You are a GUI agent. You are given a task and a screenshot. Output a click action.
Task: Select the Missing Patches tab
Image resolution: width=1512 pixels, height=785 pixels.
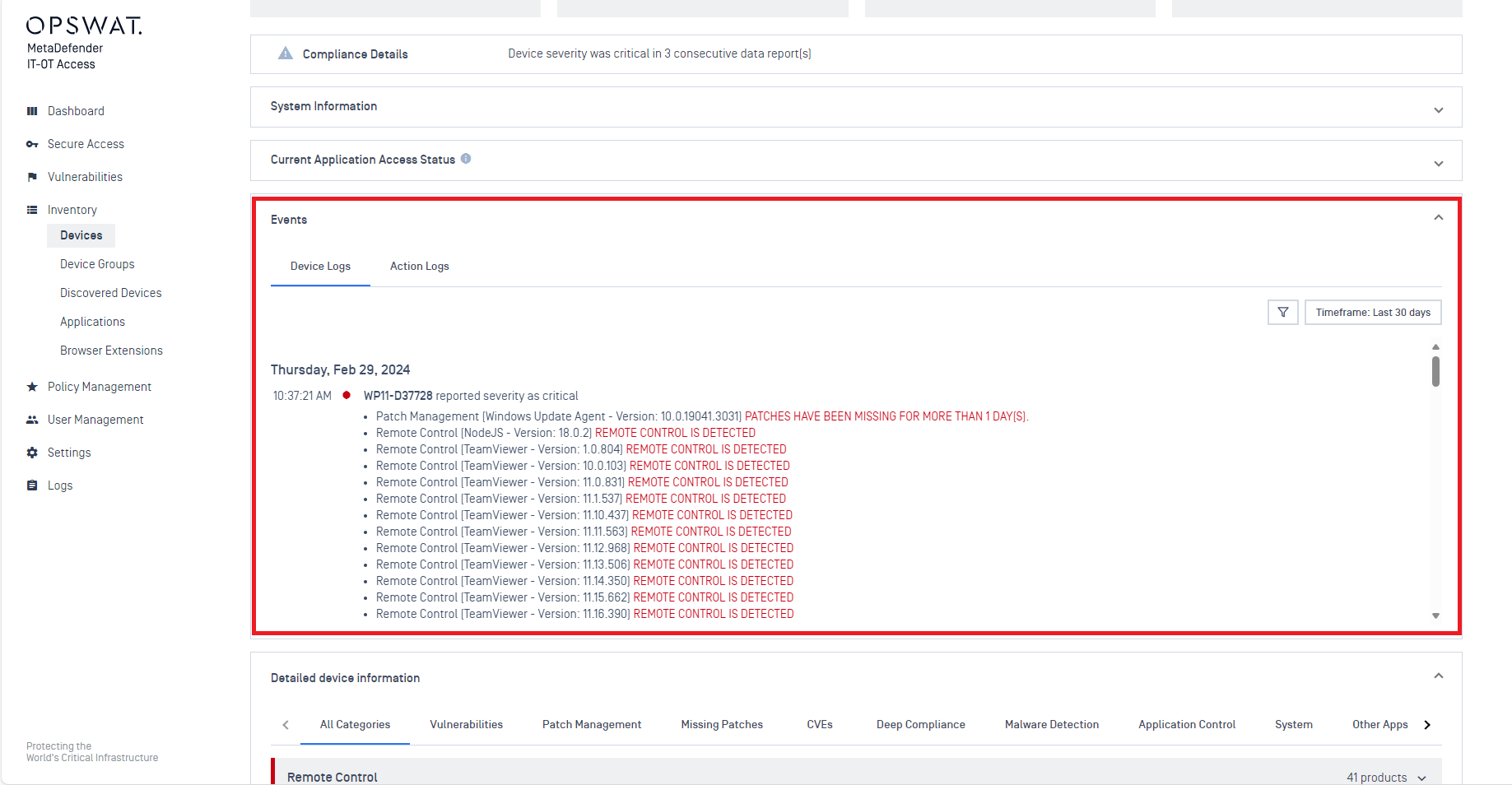(722, 725)
